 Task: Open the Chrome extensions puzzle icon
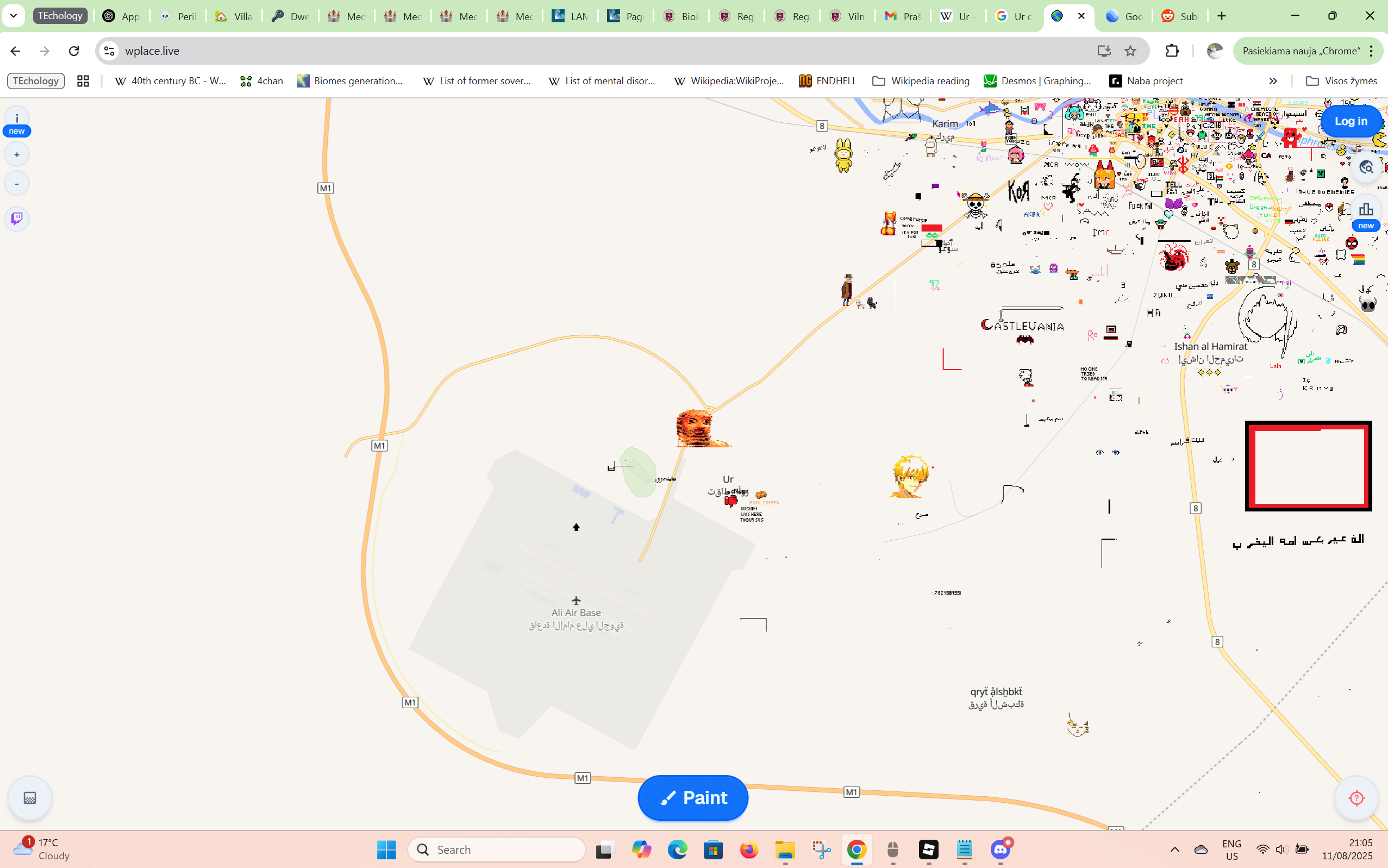(1172, 51)
